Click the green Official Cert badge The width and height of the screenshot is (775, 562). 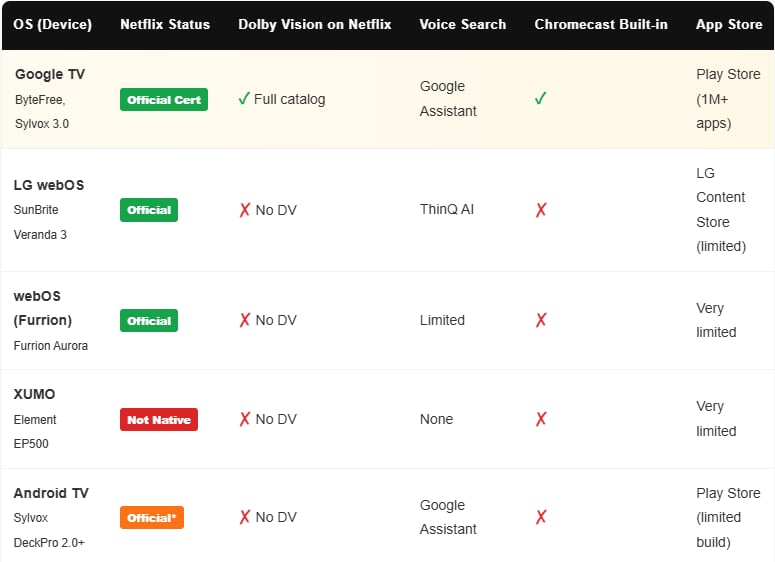pyautogui.click(x=164, y=100)
